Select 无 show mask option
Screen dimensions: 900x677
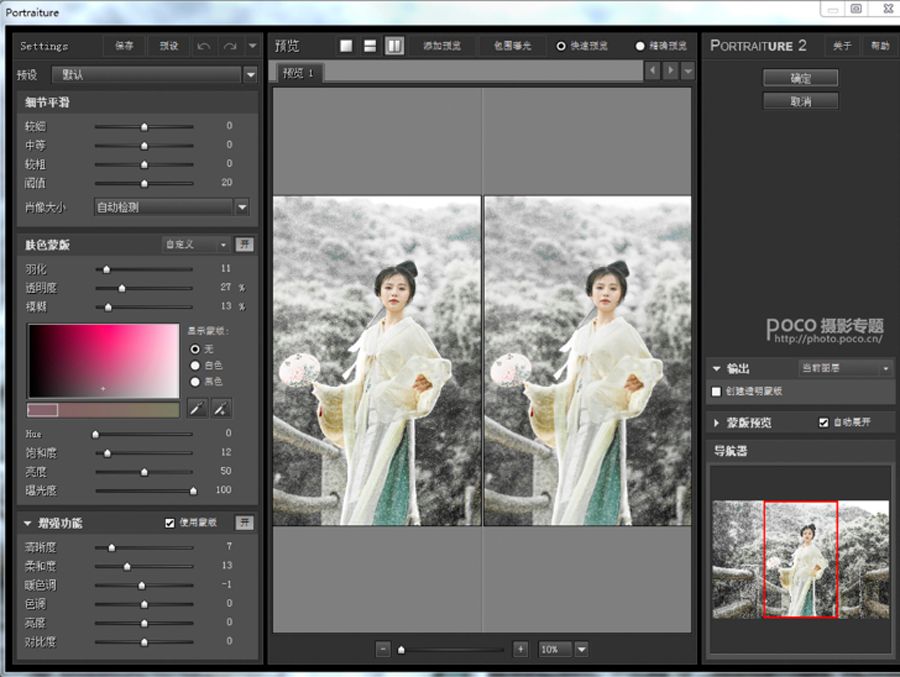(195, 349)
